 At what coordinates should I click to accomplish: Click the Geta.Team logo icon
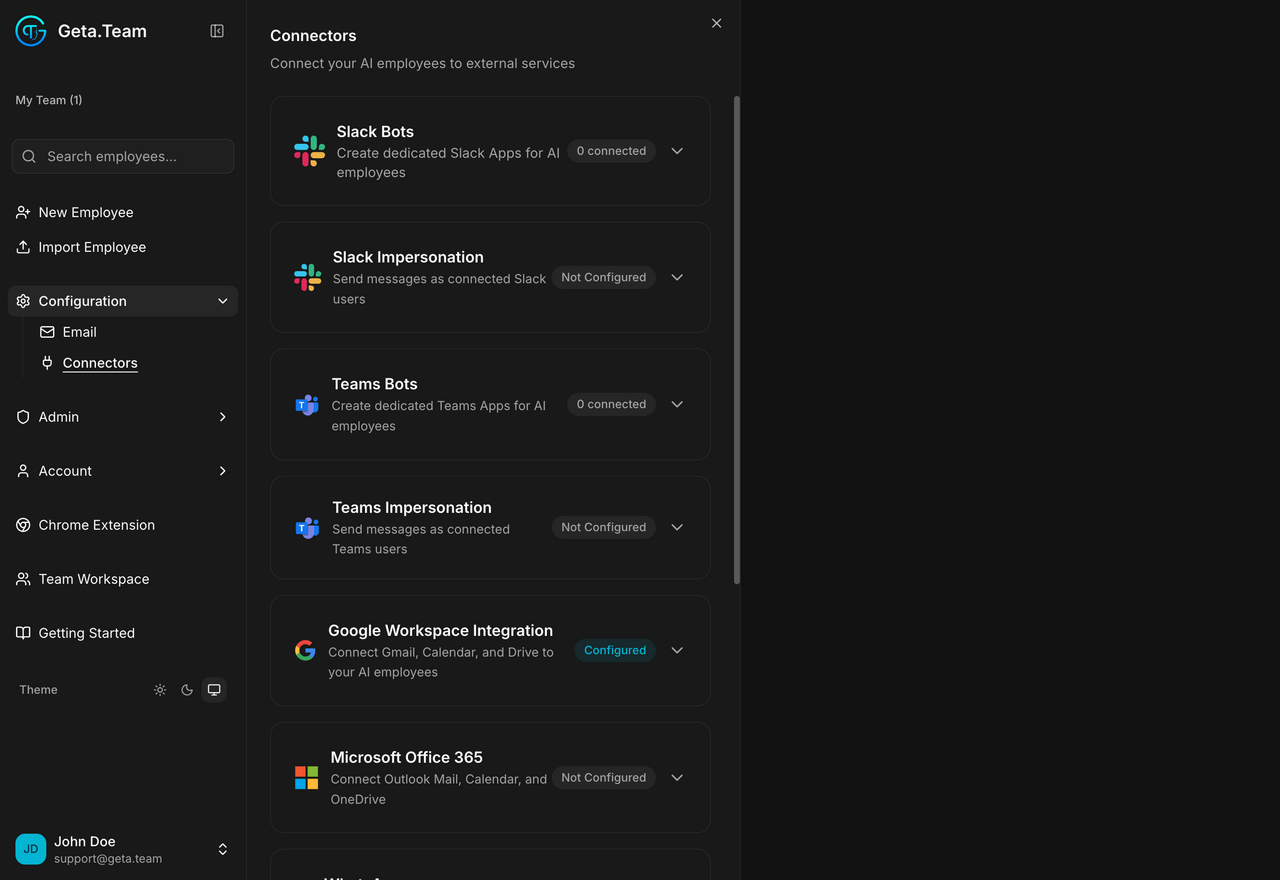coord(31,31)
